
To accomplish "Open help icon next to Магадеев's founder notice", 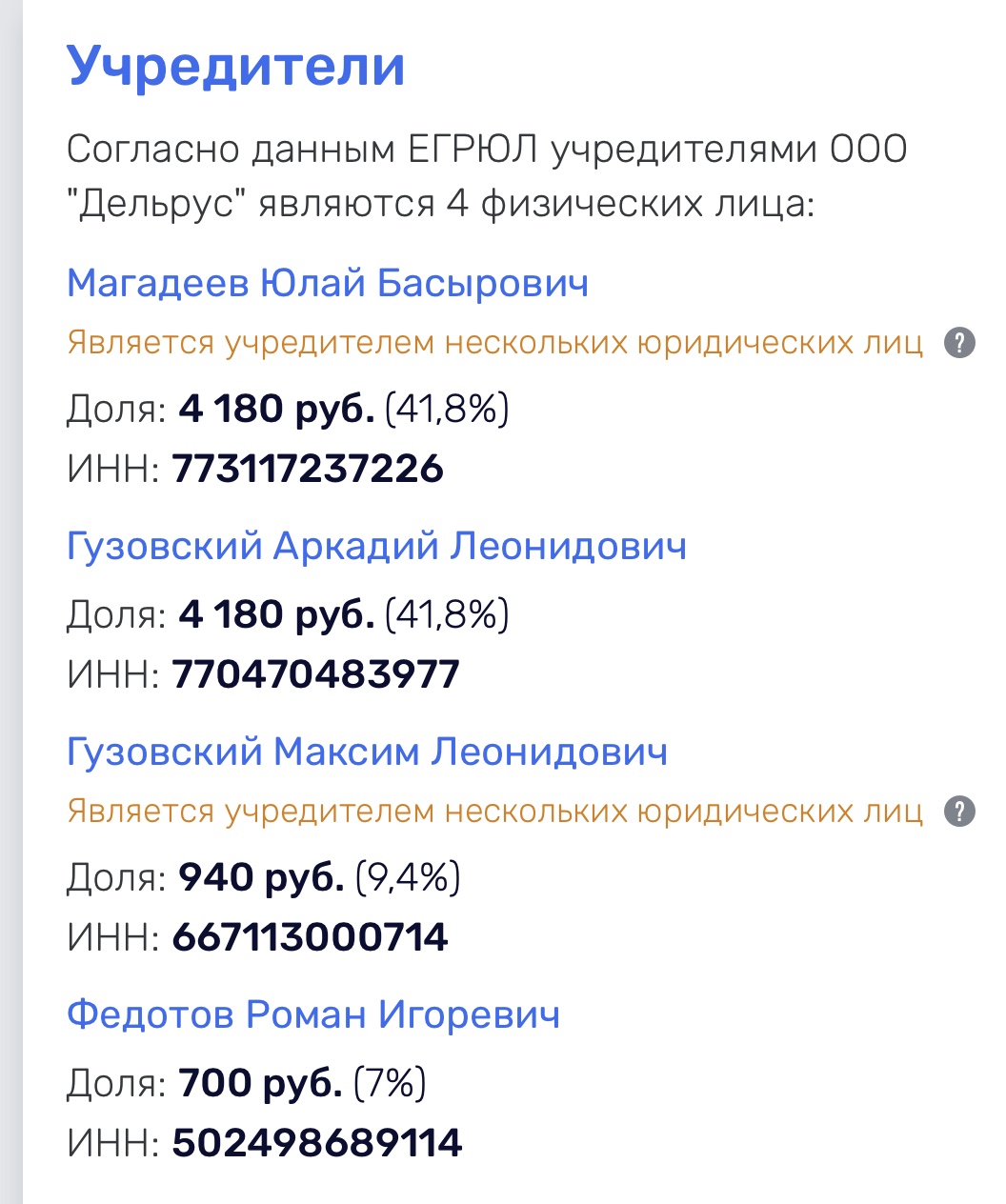I will pos(959,342).
